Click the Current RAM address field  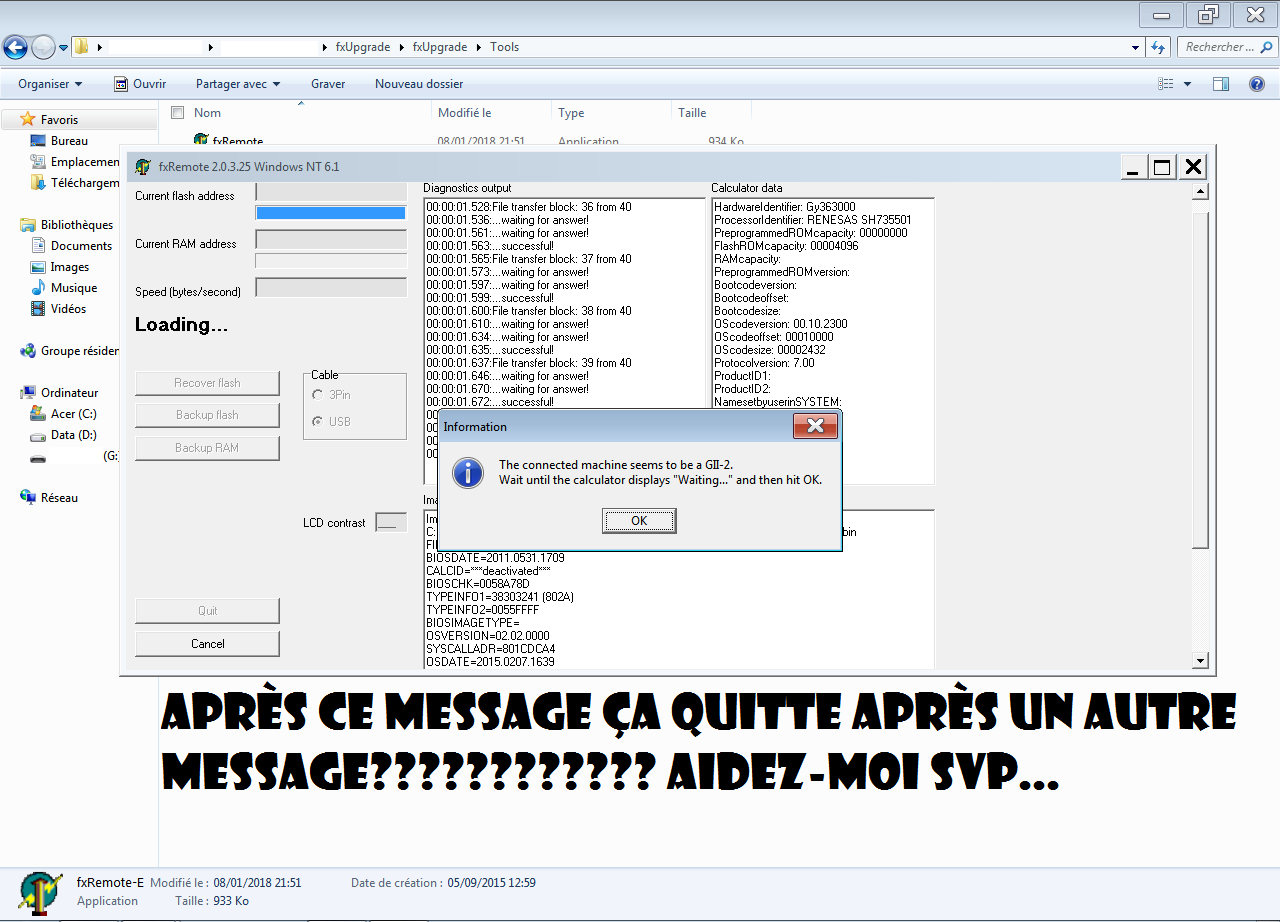(x=331, y=240)
